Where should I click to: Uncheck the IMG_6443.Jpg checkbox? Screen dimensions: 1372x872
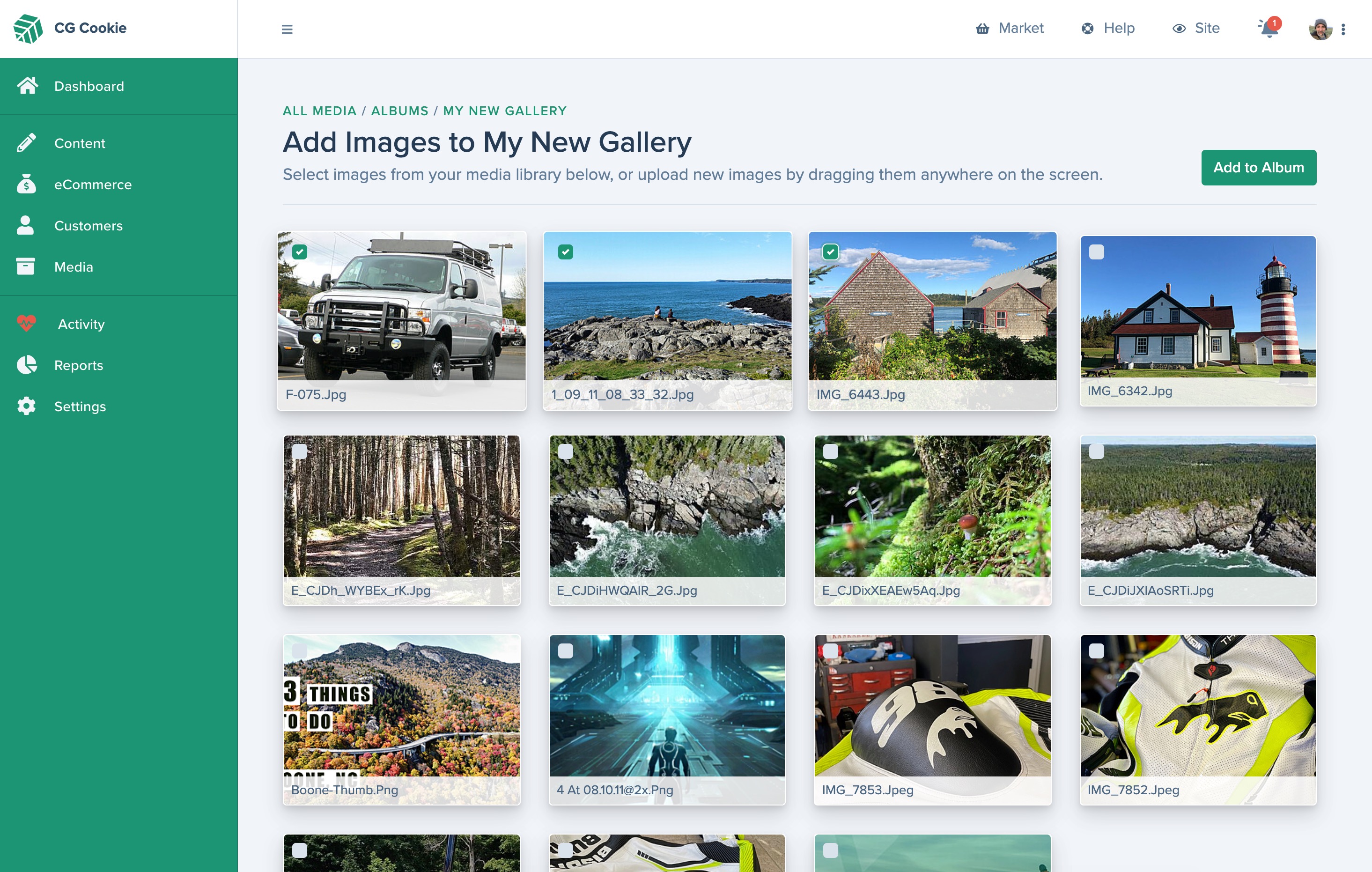(831, 252)
